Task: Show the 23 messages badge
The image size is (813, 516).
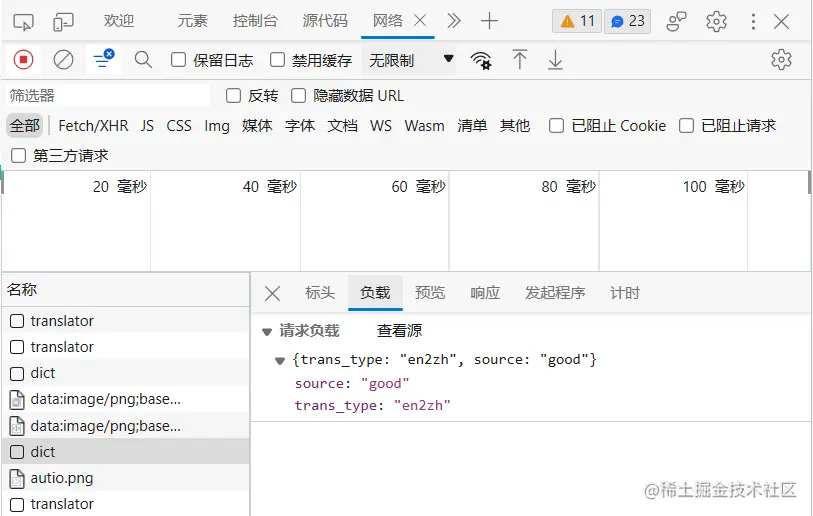Action: (x=627, y=21)
